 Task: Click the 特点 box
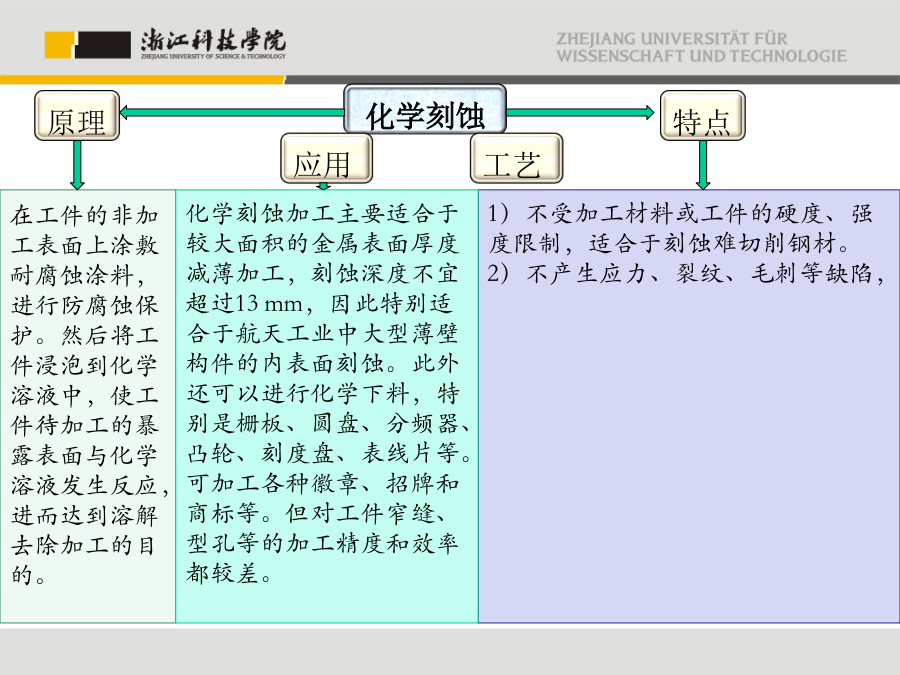pos(703,115)
